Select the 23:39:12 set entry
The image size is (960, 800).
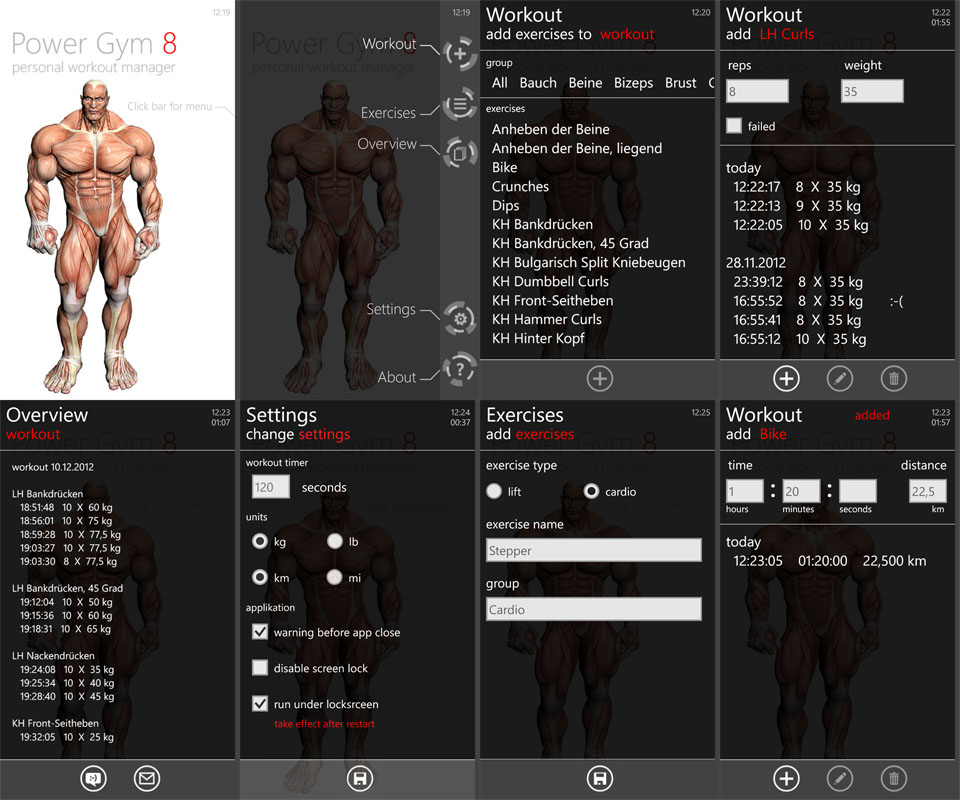(798, 282)
